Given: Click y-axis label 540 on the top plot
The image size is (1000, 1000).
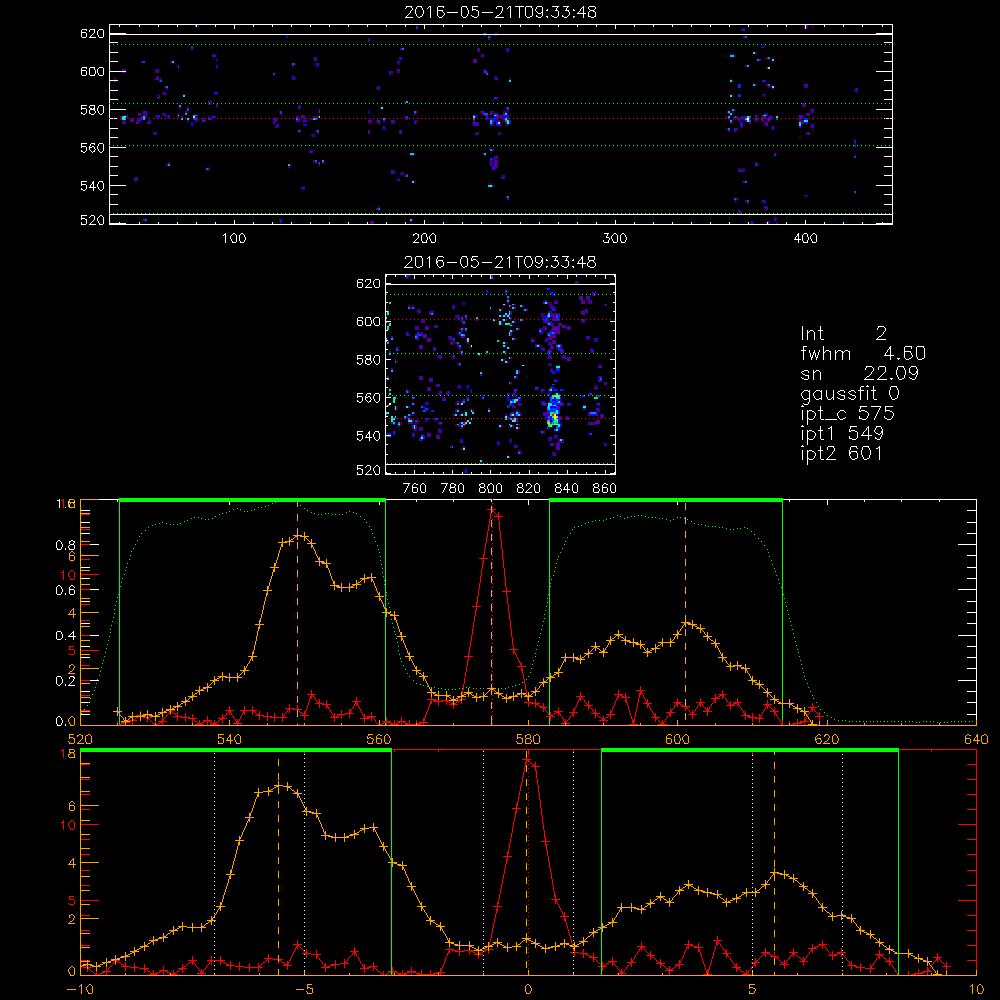Looking at the screenshot, I should click(x=92, y=186).
